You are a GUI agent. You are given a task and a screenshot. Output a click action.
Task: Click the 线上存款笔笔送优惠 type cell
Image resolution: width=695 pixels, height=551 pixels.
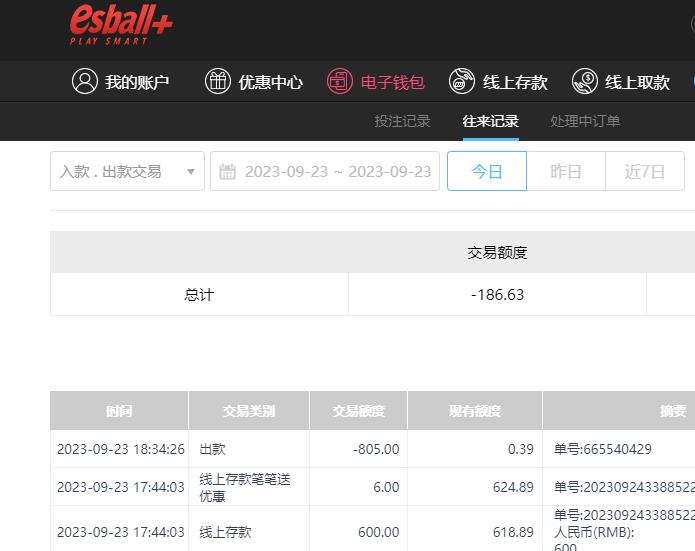tap(249, 487)
